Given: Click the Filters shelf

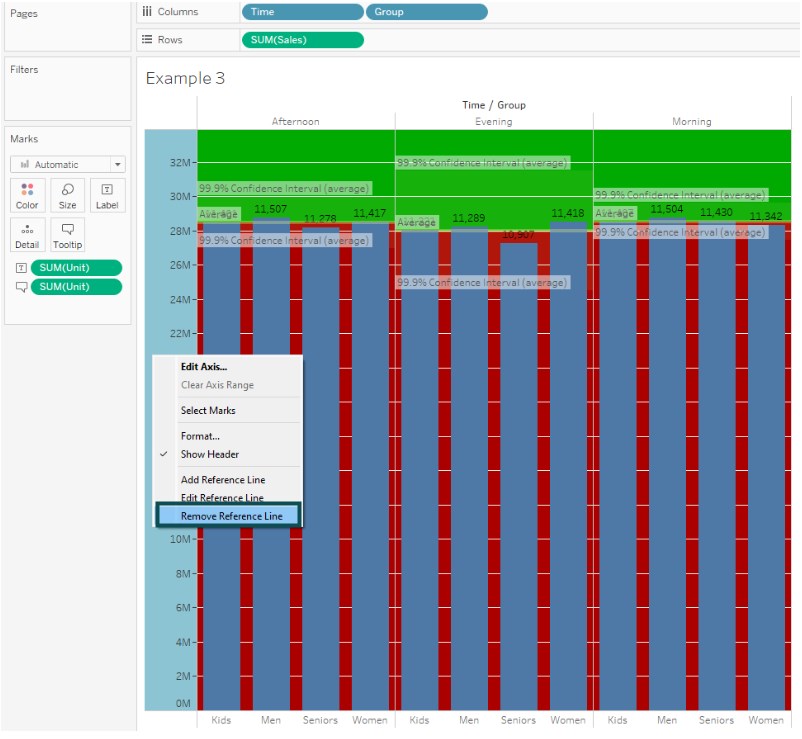Looking at the screenshot, I should tap(68, 88).
